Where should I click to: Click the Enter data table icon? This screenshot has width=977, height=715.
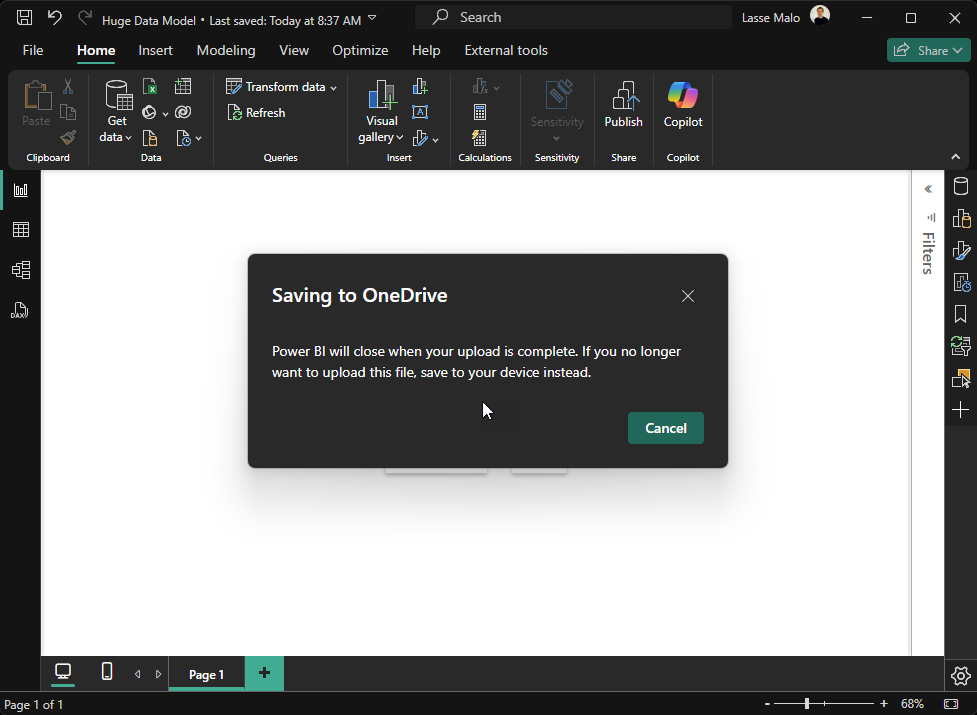tap(183, 86)
